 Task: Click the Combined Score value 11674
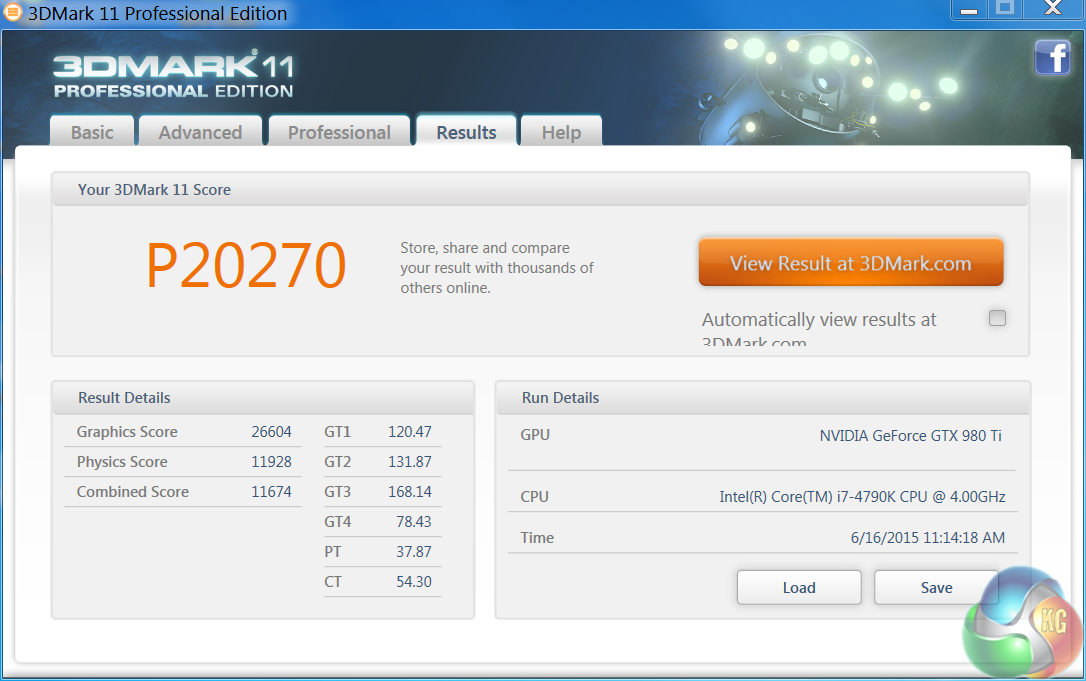tap(272, 491)
